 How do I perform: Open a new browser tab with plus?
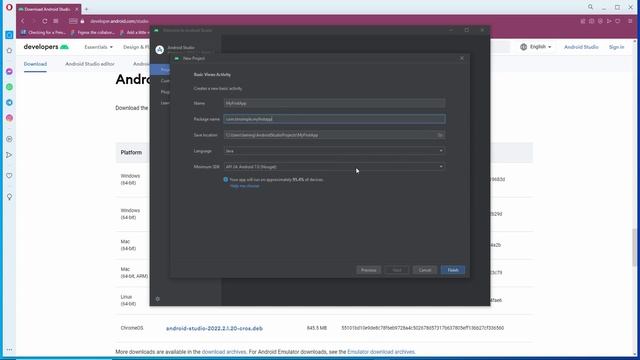[86, 9]
